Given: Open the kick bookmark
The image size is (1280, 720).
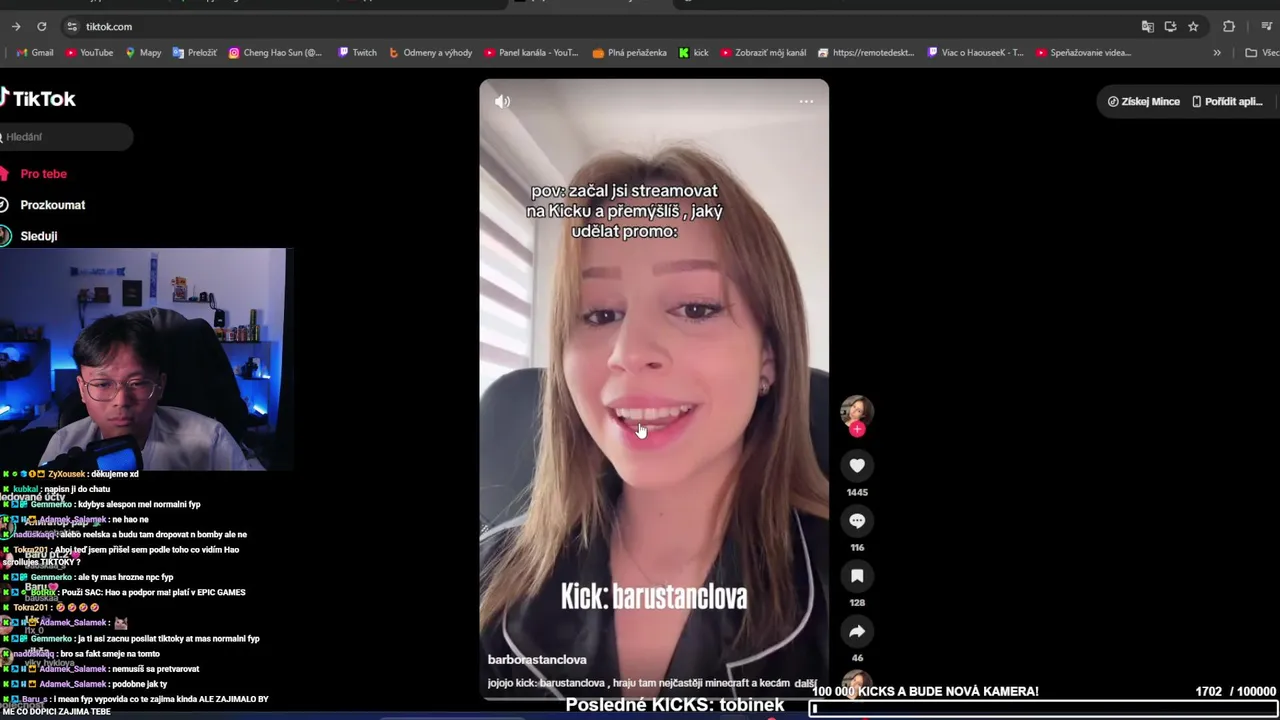Looking at the screenshot, I should tap(693, 53).
